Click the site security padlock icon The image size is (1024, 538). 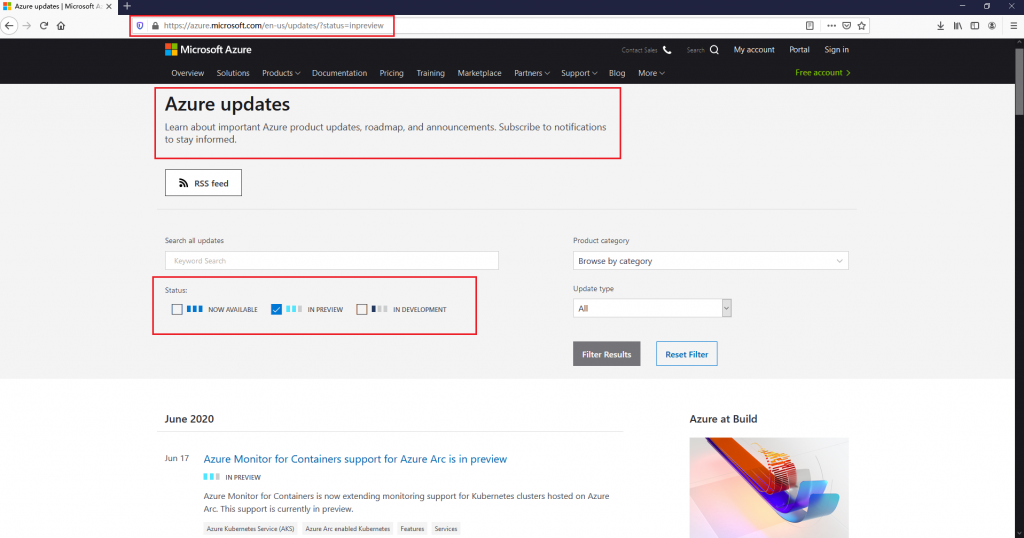click(x=155, y=25)
